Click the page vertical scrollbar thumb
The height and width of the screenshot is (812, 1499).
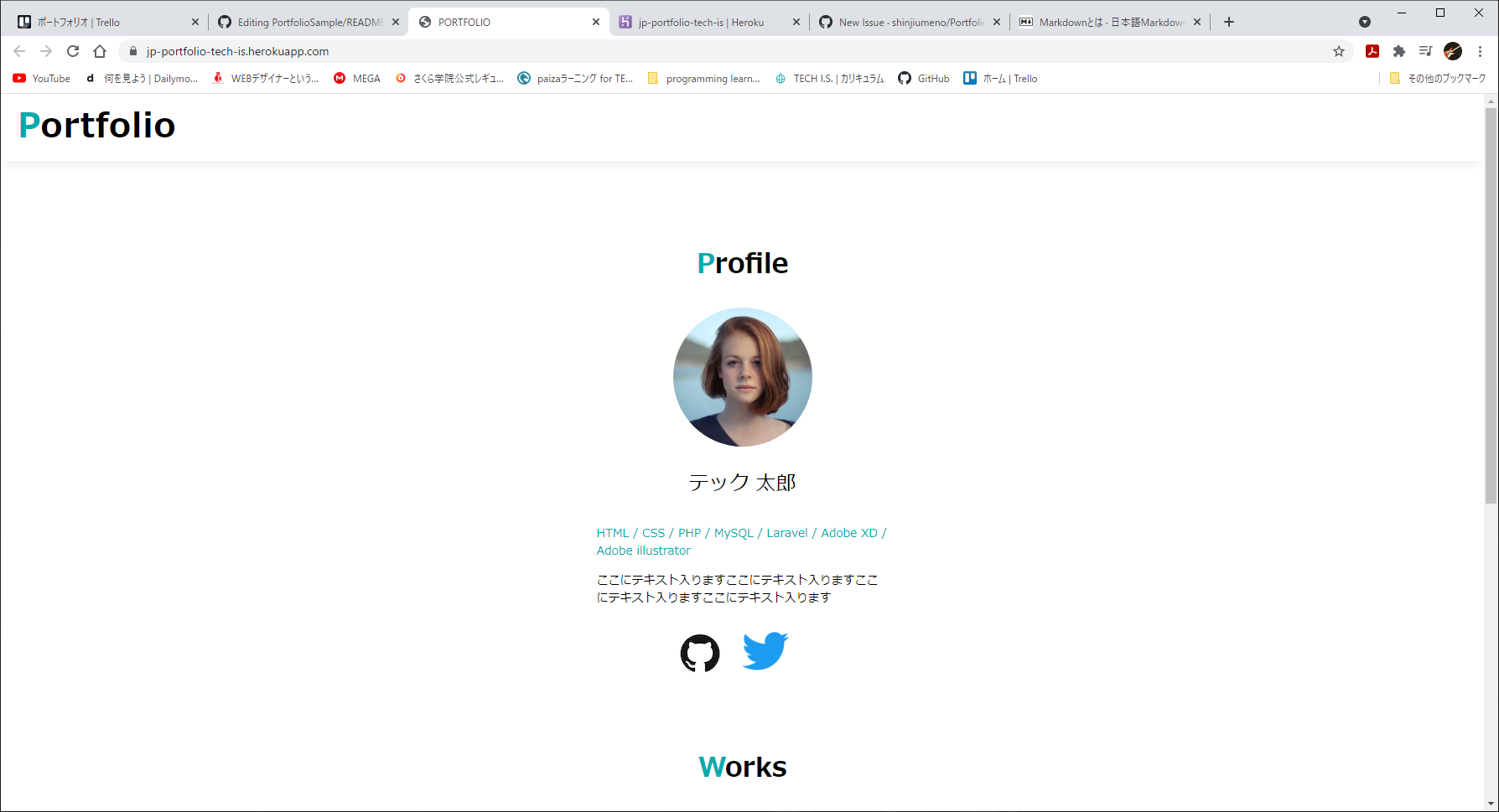point(1491,306)
